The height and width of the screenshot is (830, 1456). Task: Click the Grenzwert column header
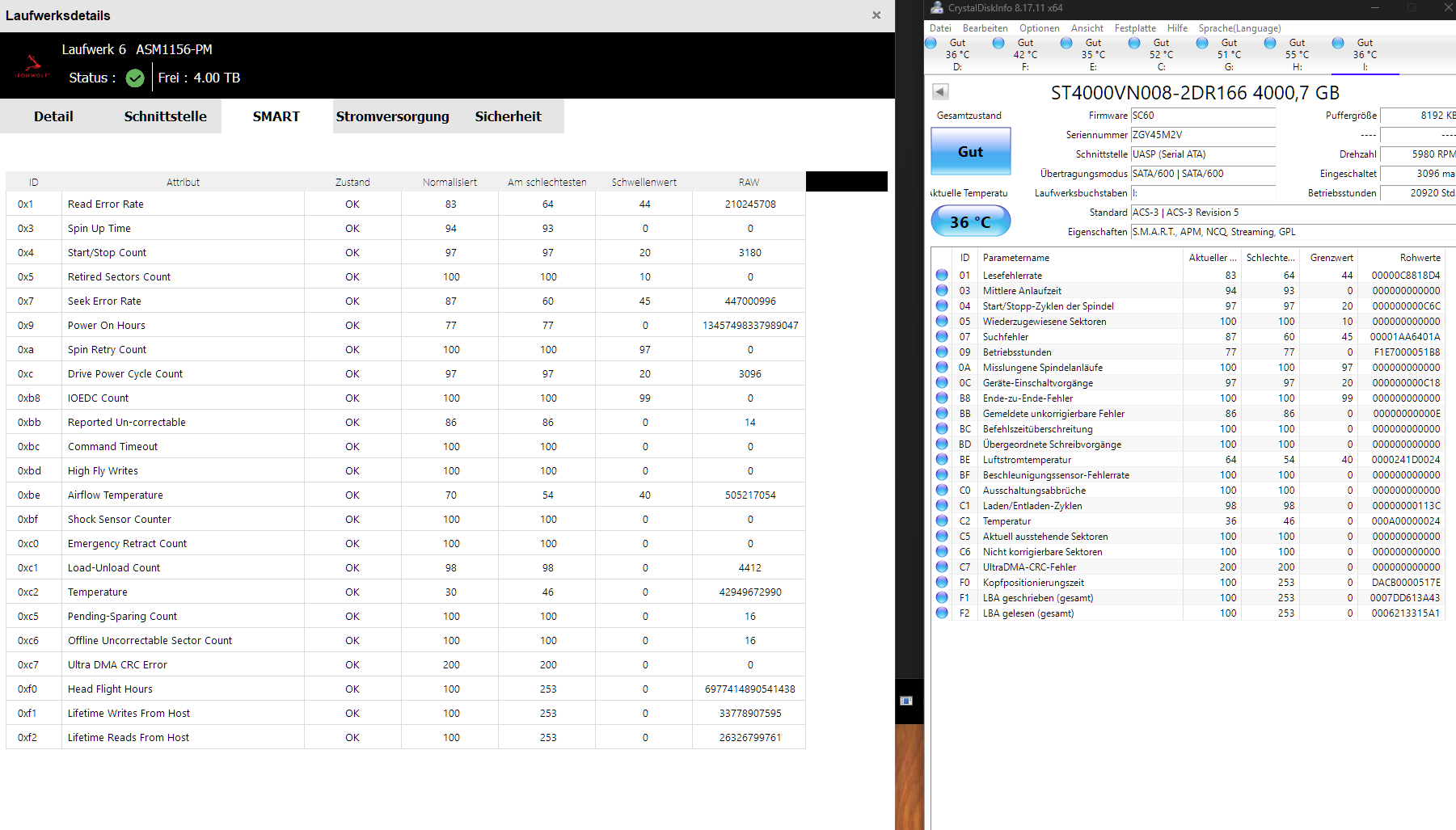1331,258
